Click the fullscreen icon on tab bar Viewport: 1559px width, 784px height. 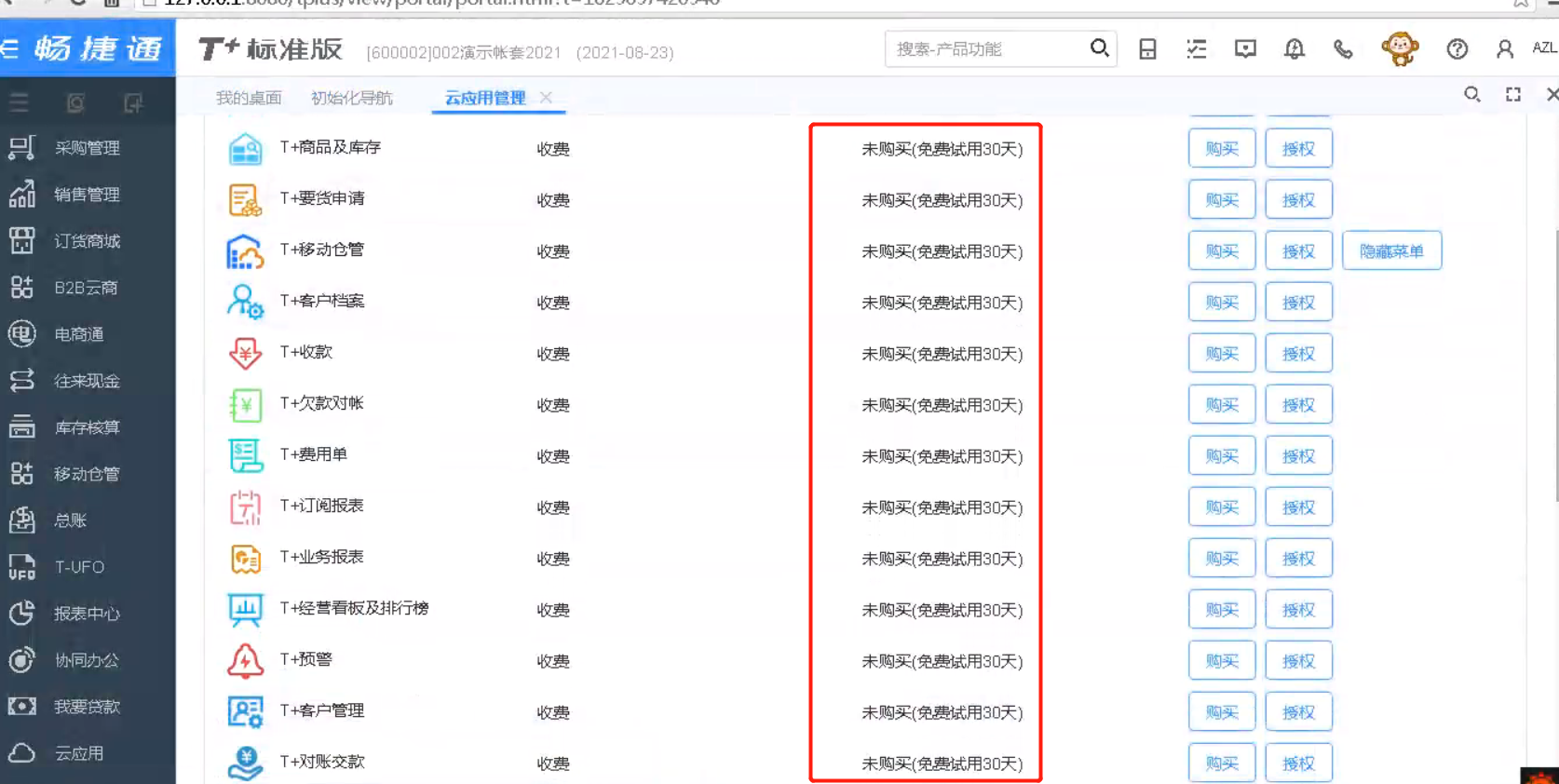1513,95
